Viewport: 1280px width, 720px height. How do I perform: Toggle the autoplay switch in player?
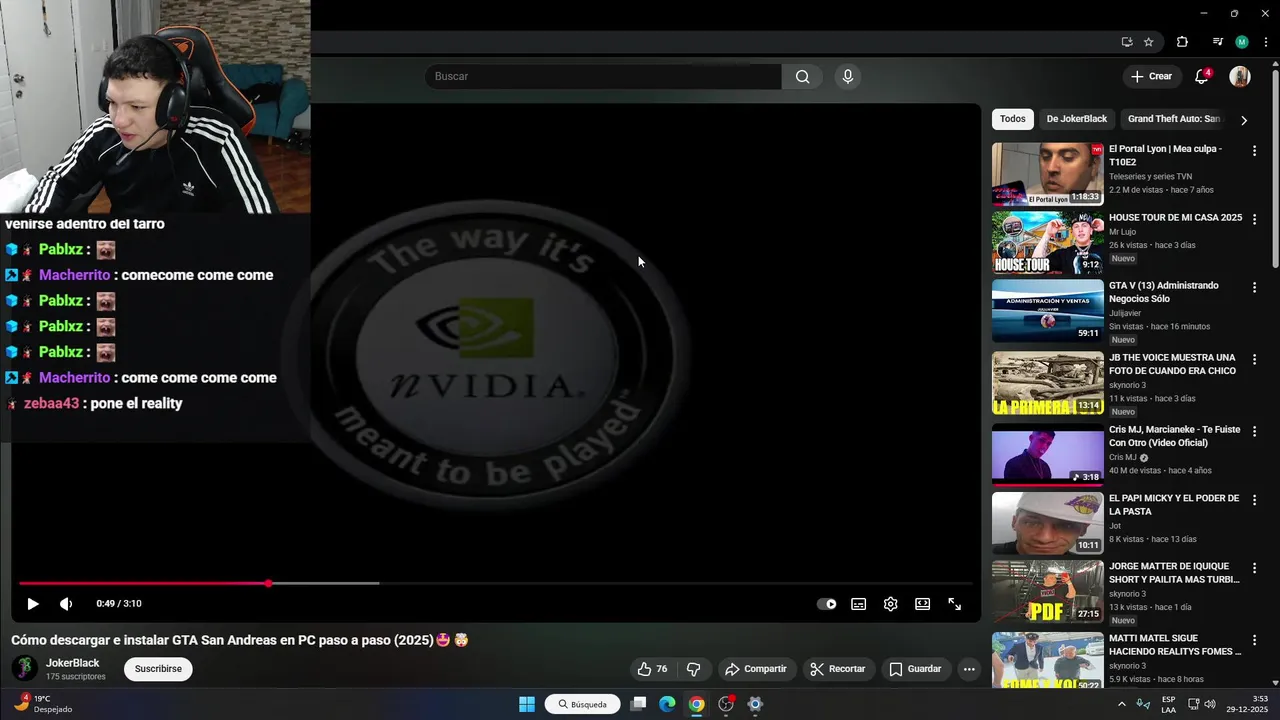(827, 604)
